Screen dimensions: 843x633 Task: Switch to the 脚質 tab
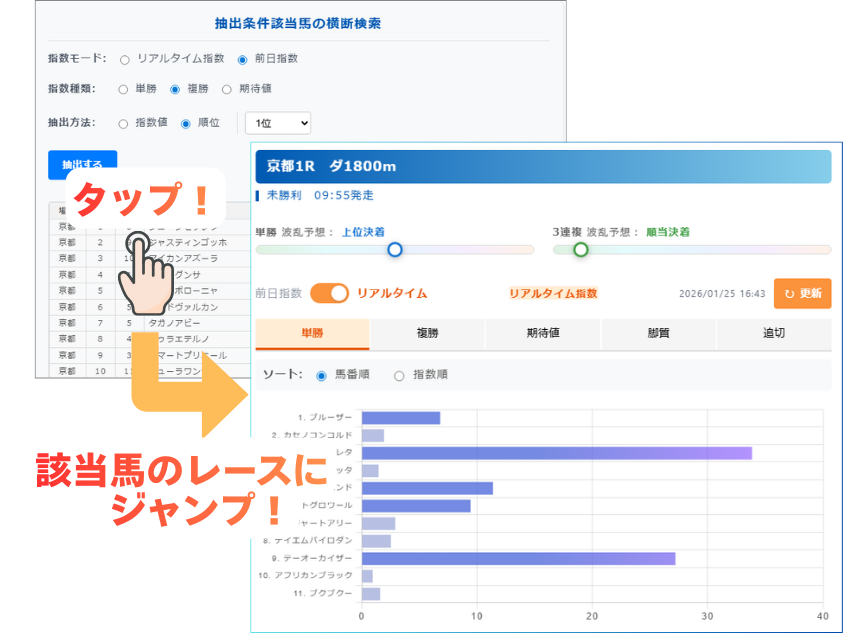(658, 334)
